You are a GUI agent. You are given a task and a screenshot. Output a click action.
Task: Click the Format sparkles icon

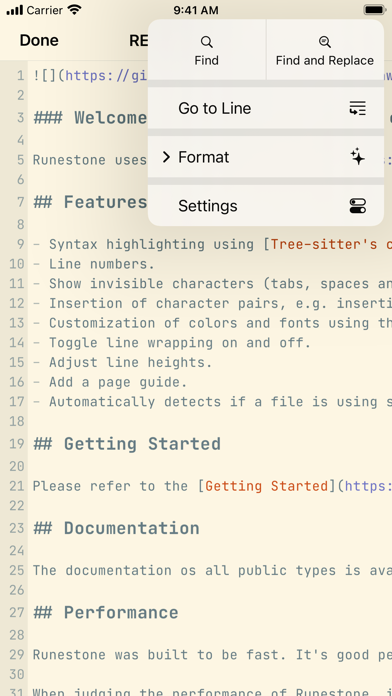click(x=357, y=157)
